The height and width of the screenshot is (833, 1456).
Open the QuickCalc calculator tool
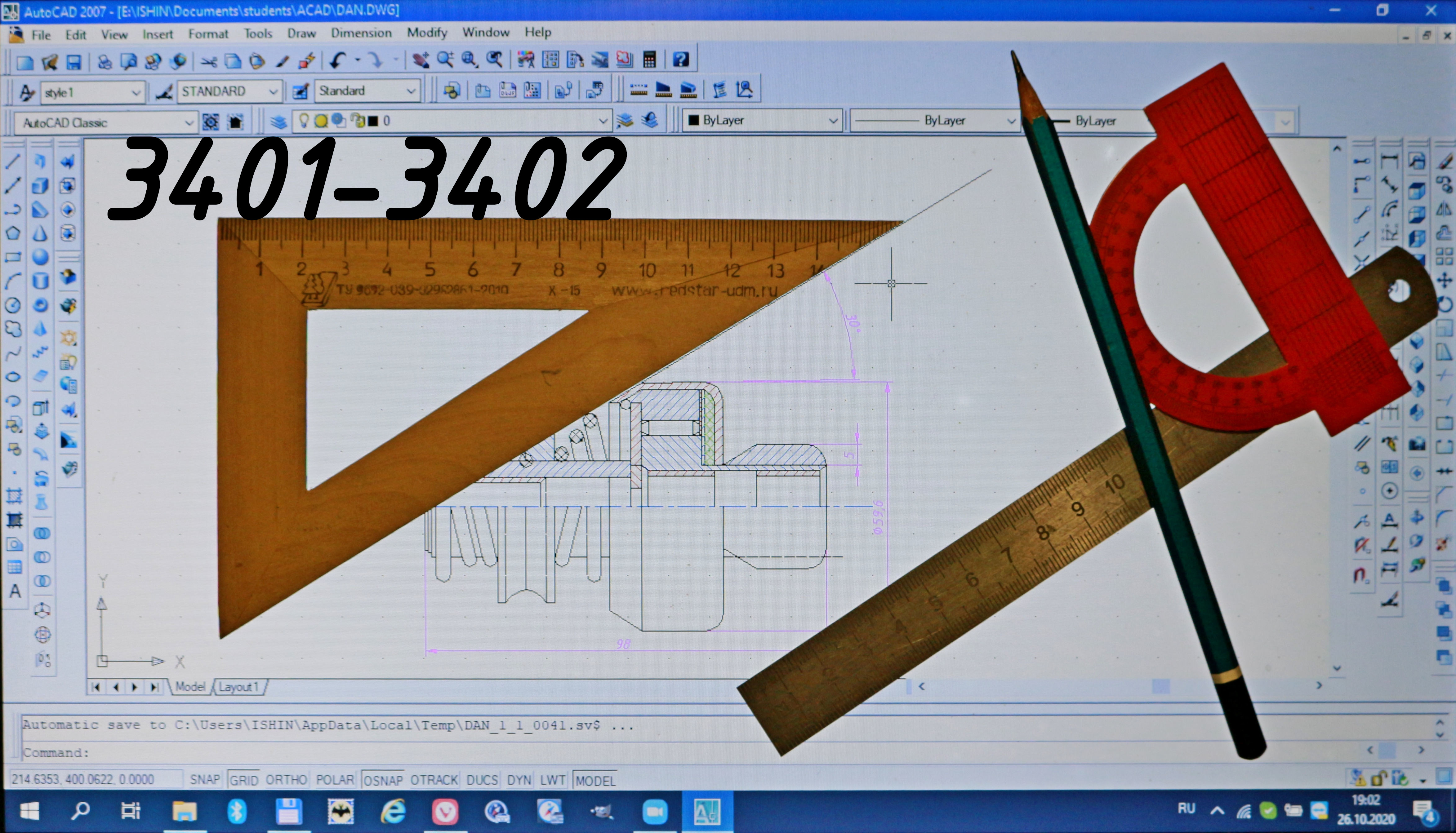pyautogui.click(x=649, y=60)
